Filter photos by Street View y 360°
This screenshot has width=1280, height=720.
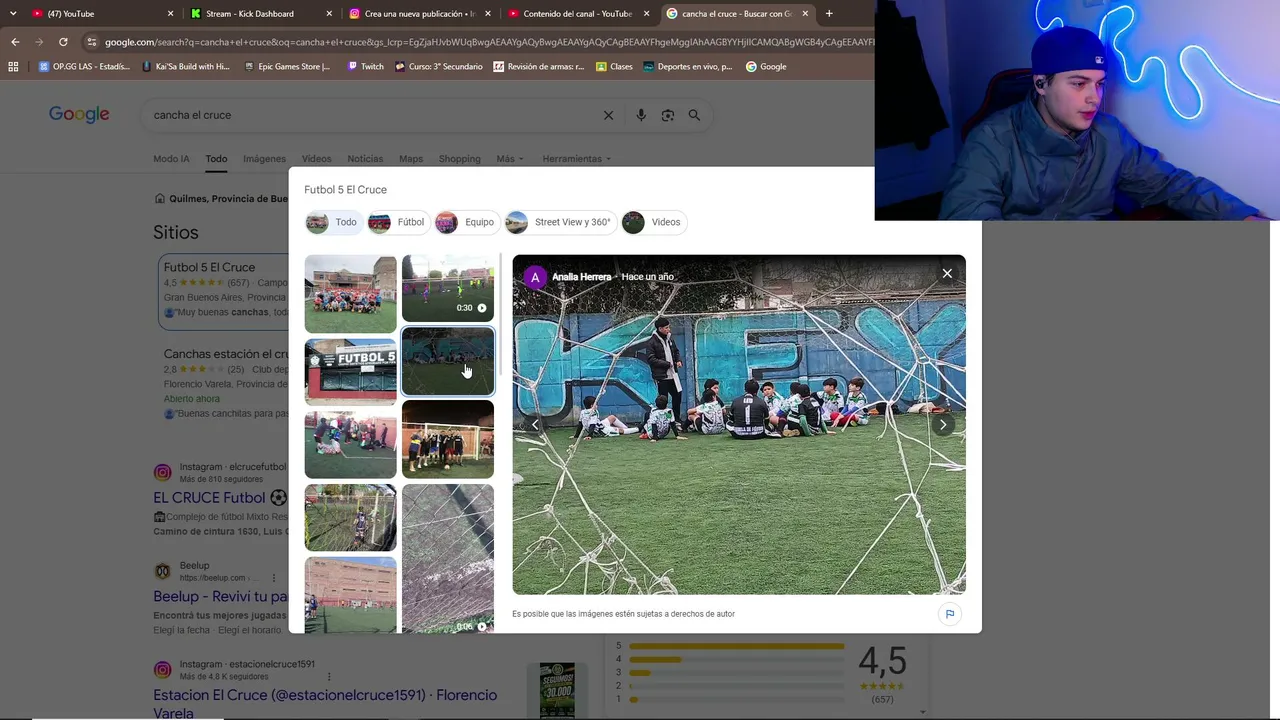pyautogui.click(x=559, y=222)
